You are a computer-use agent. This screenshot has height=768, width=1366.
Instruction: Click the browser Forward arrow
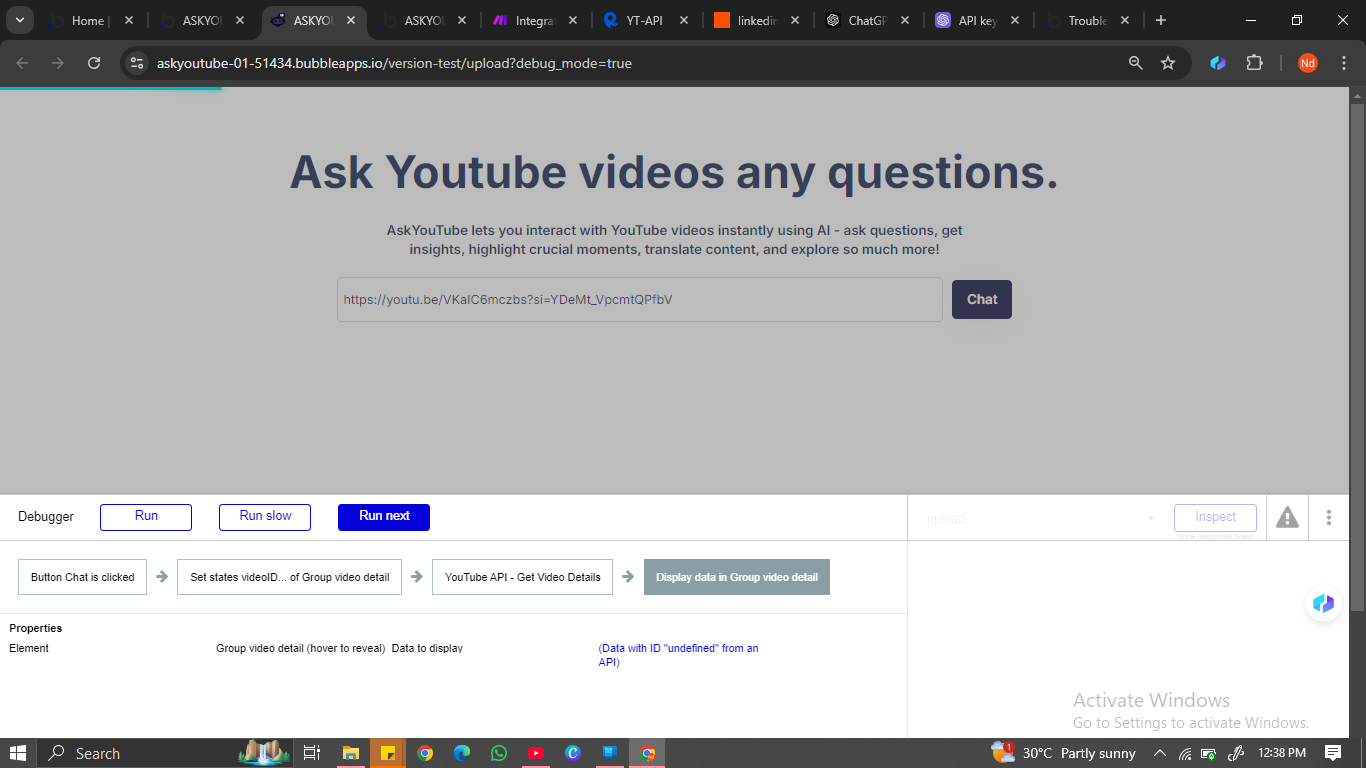pos(58,63)
